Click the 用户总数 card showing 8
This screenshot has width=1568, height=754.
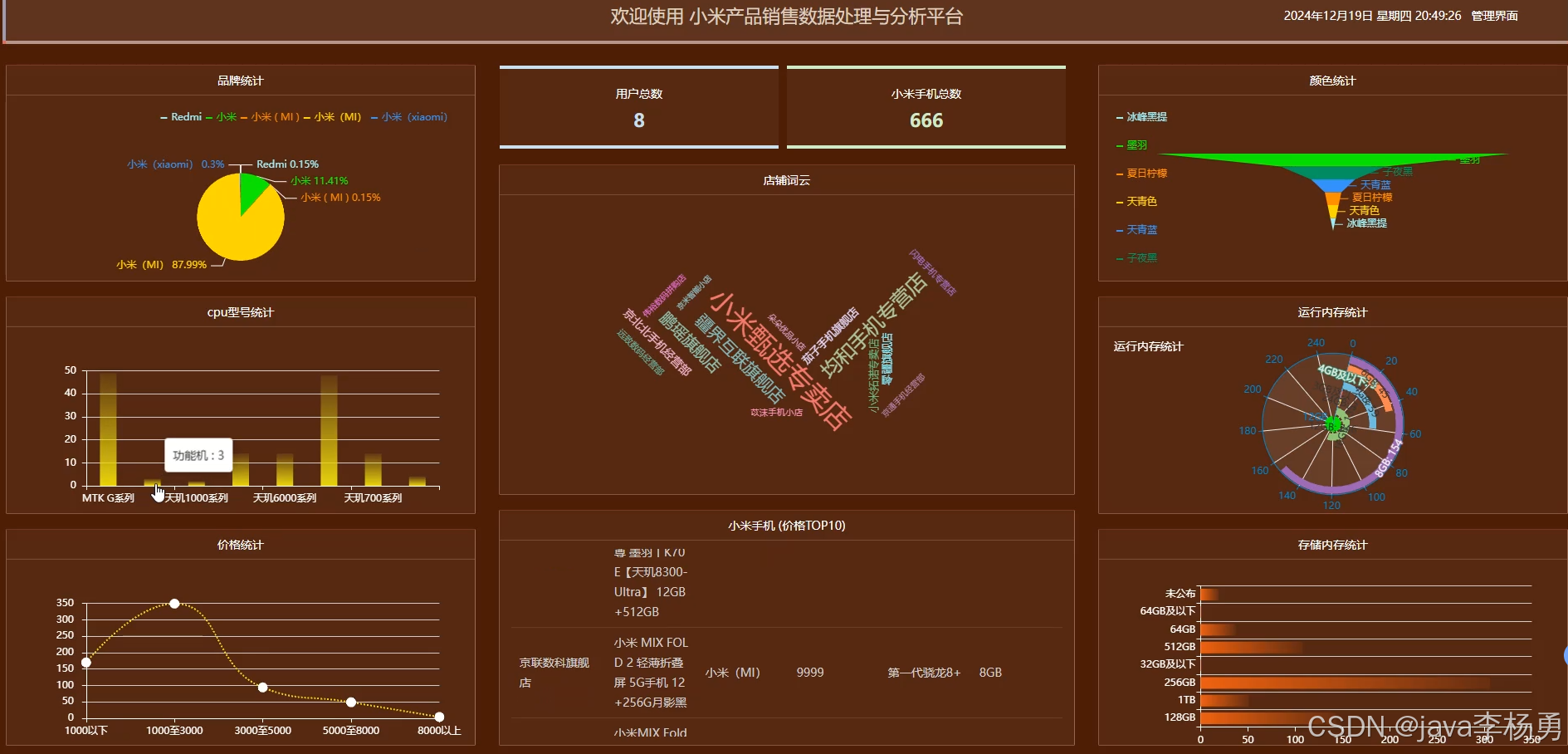point(639,107)
